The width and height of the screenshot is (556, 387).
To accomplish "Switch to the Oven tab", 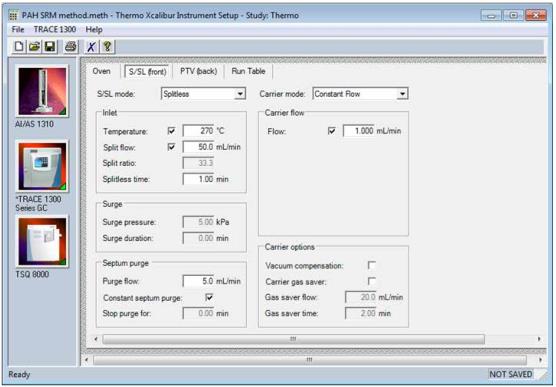I will 101,71.
